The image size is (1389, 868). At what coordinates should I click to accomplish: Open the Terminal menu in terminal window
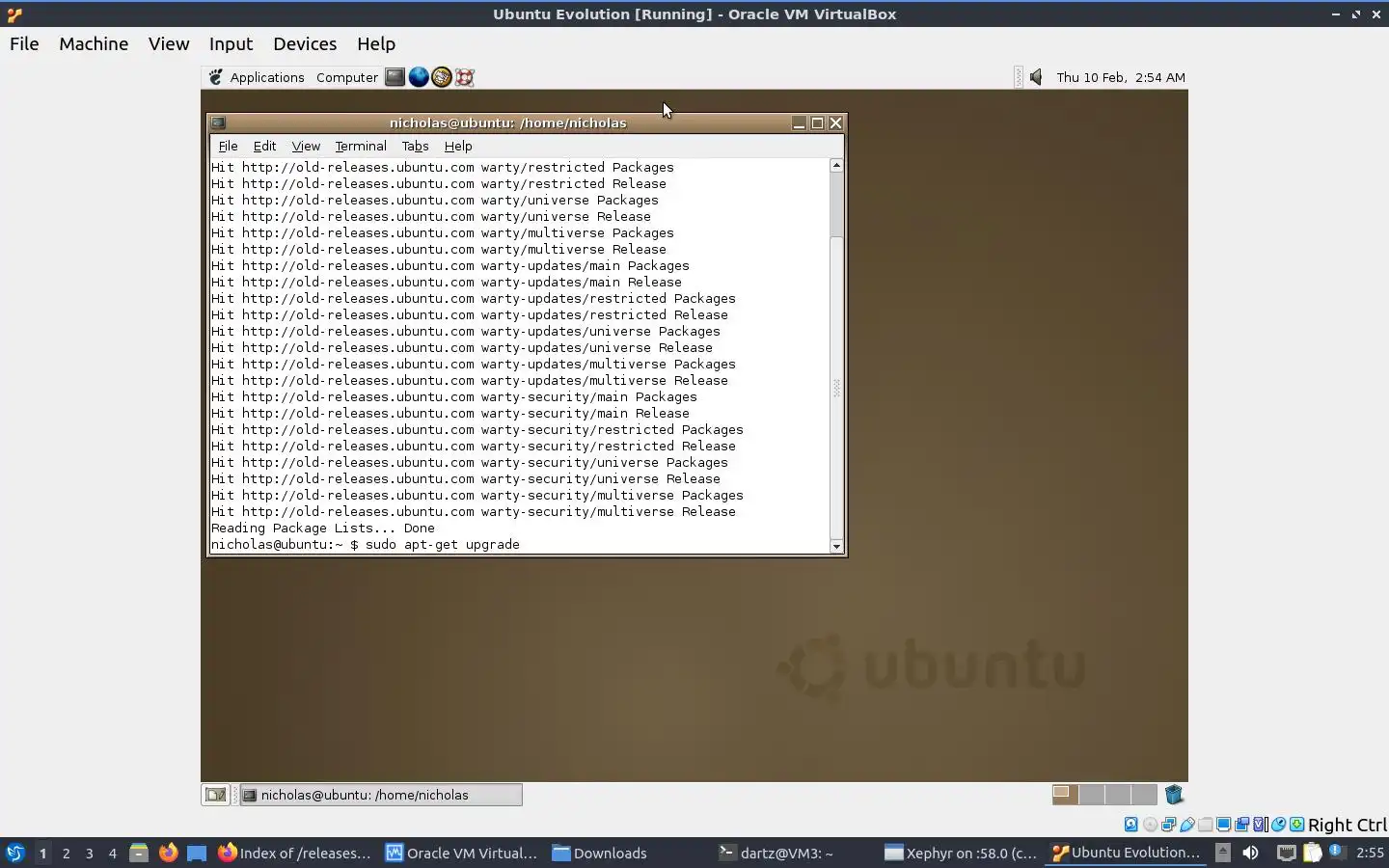361,146
